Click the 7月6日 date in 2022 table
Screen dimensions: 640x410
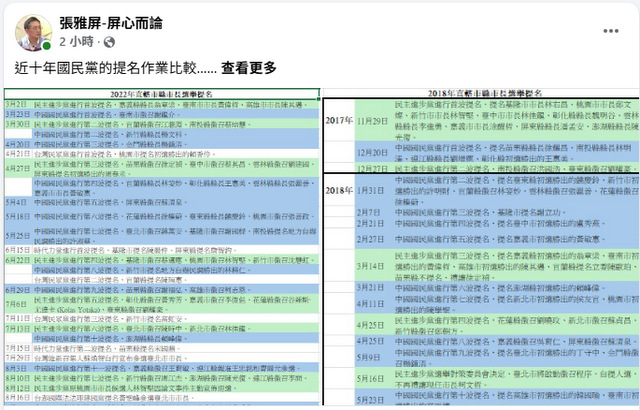click(x=17, y=302)
